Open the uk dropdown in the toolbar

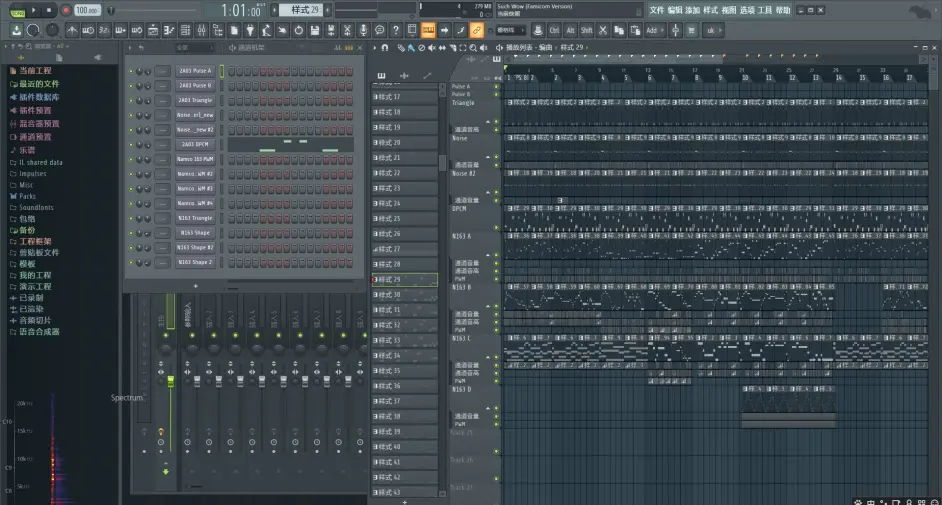tap(714, 30)
